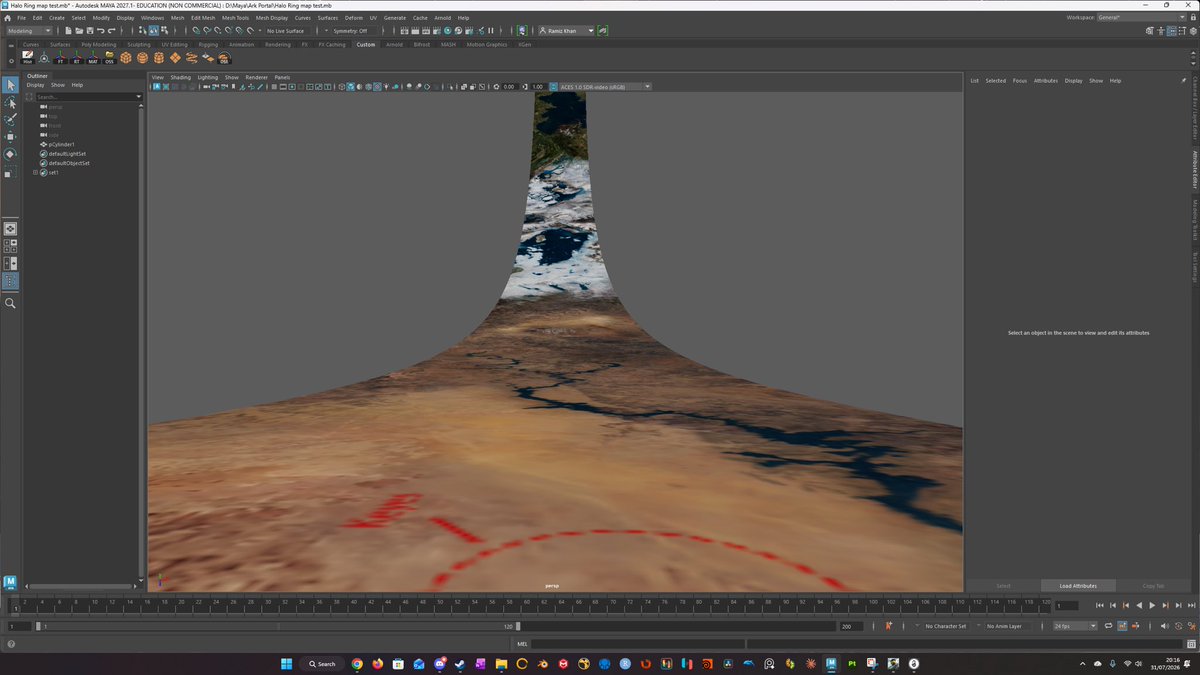Click the gamma 1.00 value field
Image resolution: width=1200 pixels, height=675 pixels.
pos(538,87)
